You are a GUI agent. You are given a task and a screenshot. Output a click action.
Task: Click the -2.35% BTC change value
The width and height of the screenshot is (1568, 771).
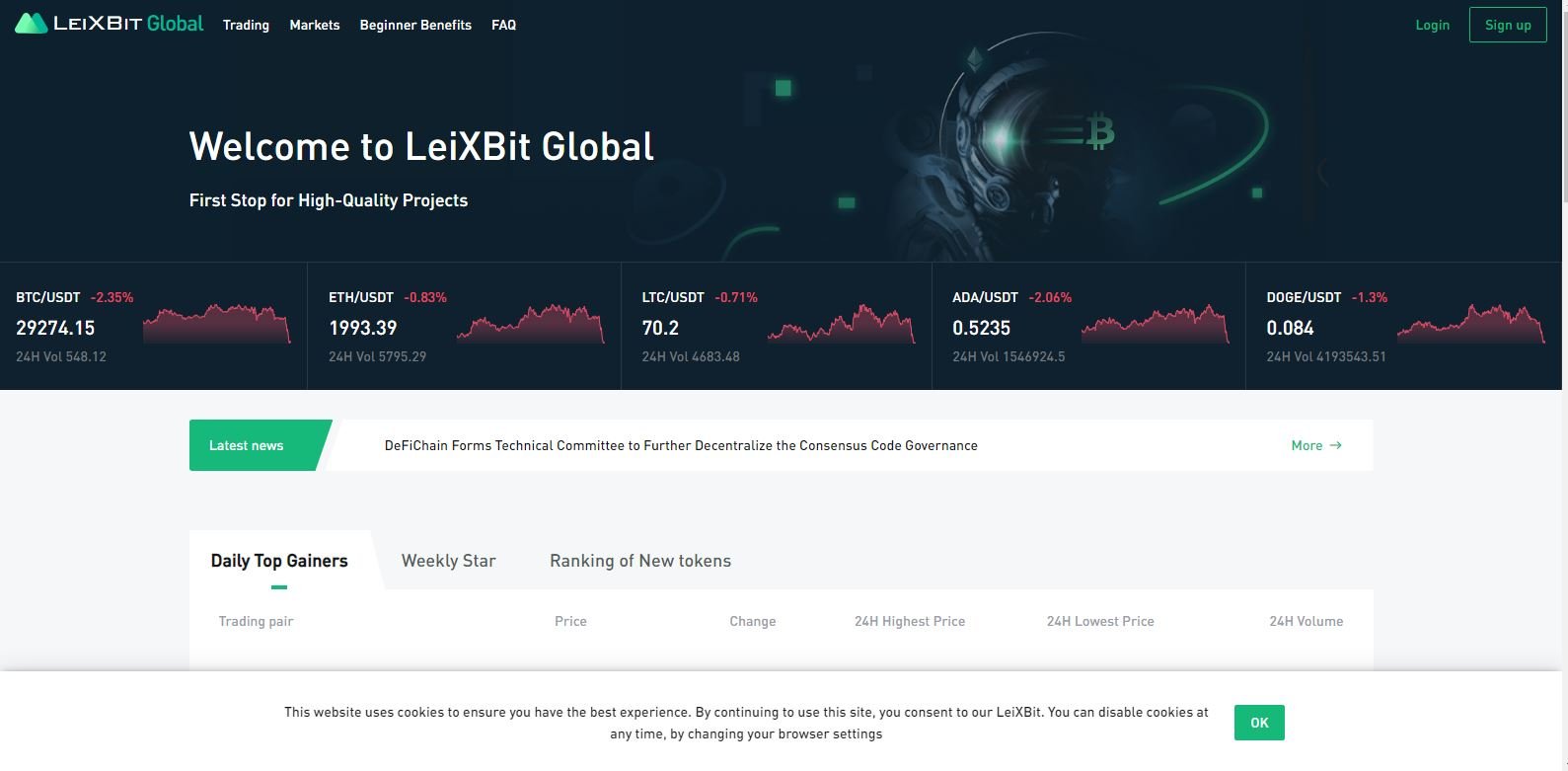(x=112, y=297)
